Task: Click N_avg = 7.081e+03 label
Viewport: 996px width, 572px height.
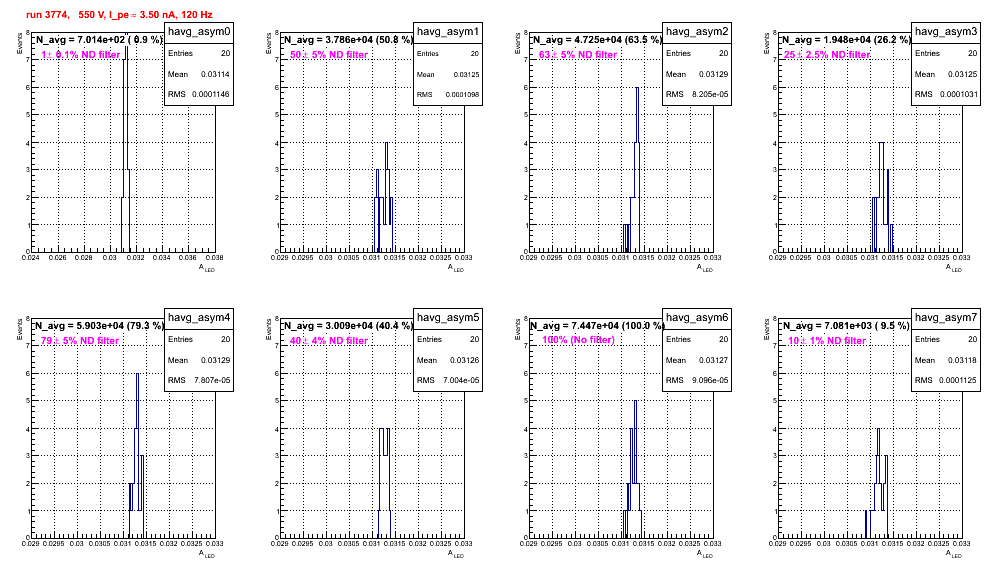Action: tap(846, 325)
